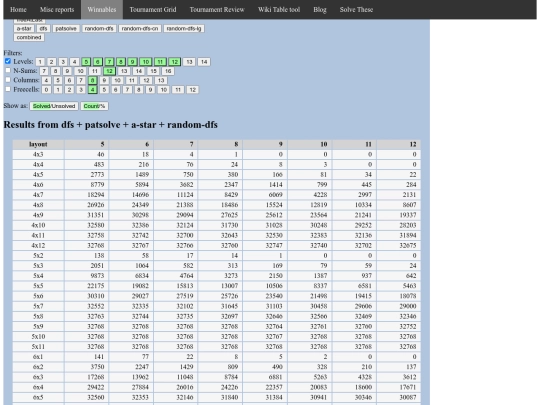Click the 6x1 layout row label
Viewport: 540px width, 405px height.
38,357
